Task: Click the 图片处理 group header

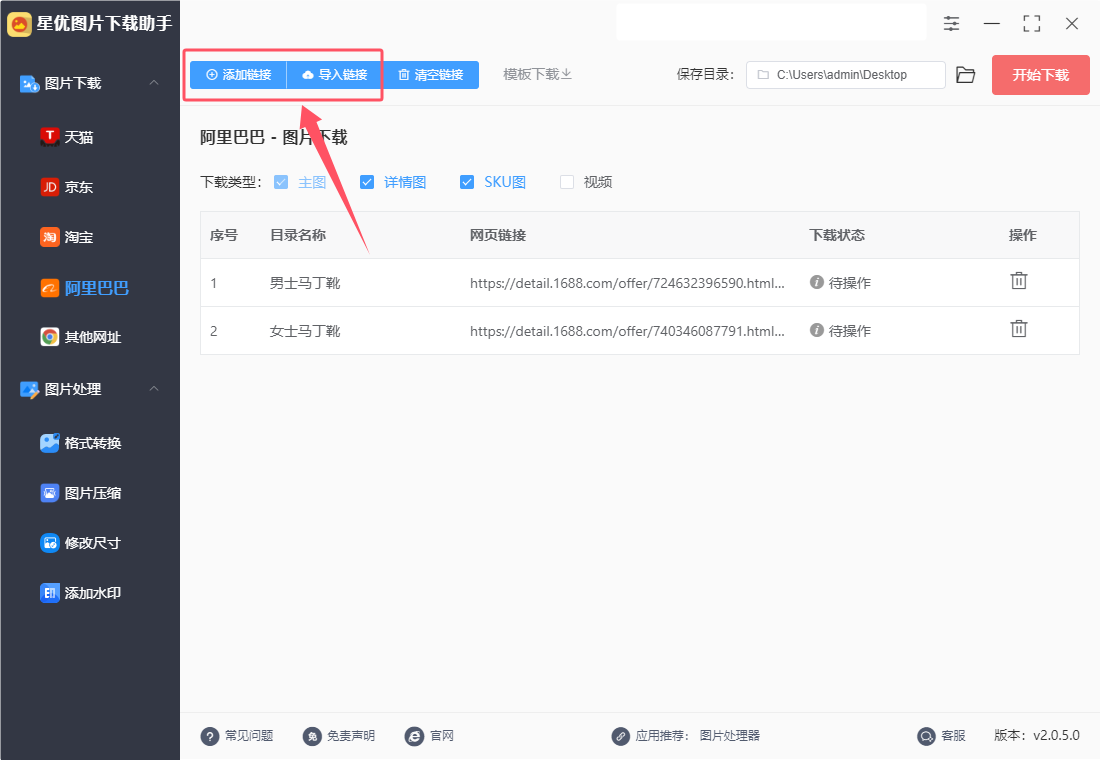Action: tap(90, 389)
